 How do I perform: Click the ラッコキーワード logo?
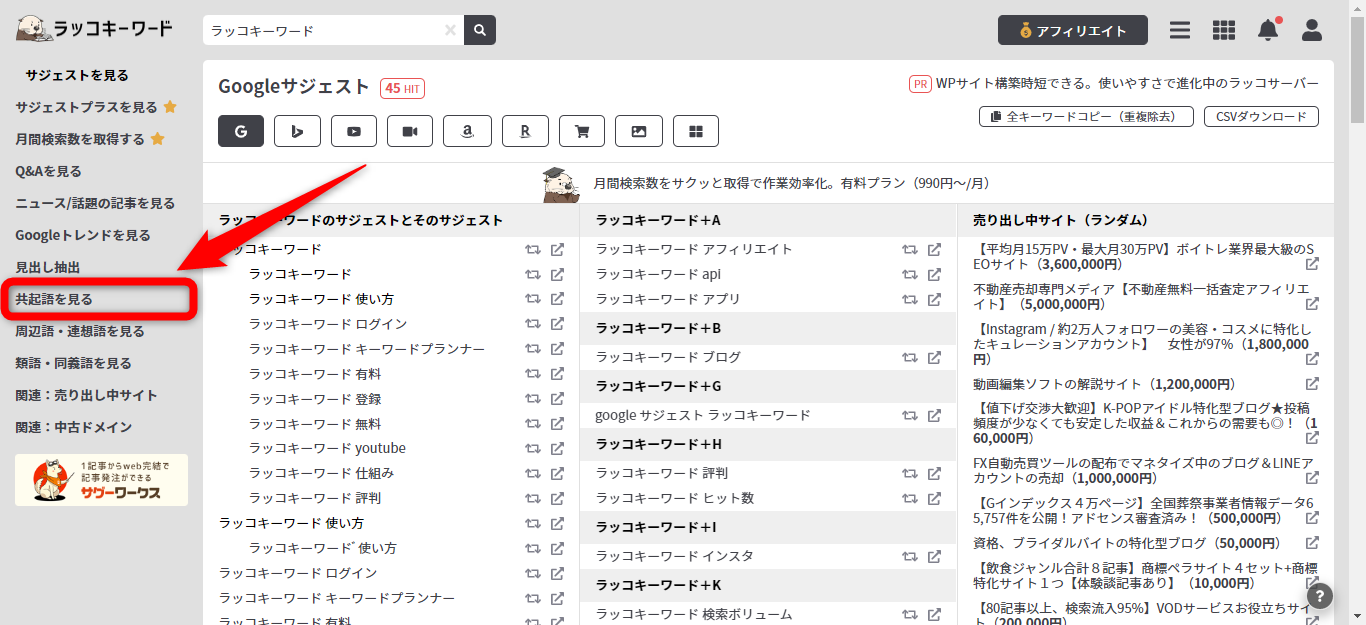coord(94,29)
